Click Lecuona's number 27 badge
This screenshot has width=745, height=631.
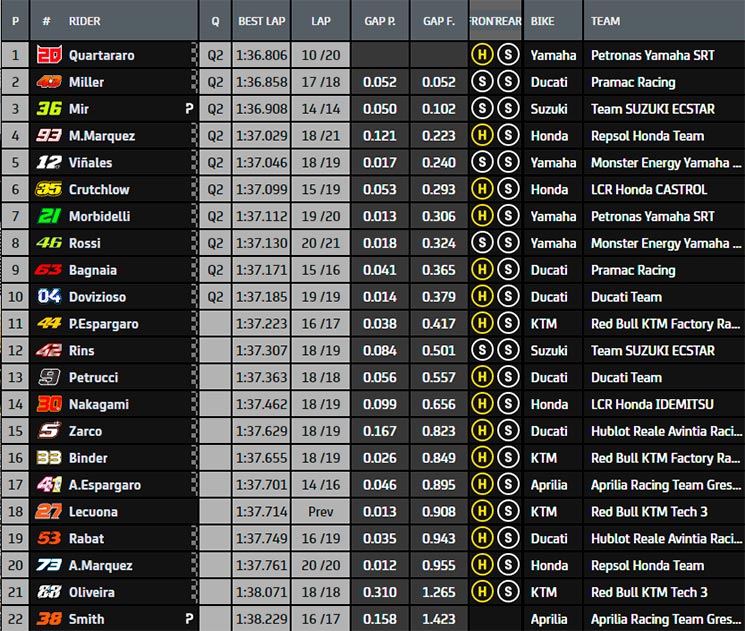tap(48, 511)
